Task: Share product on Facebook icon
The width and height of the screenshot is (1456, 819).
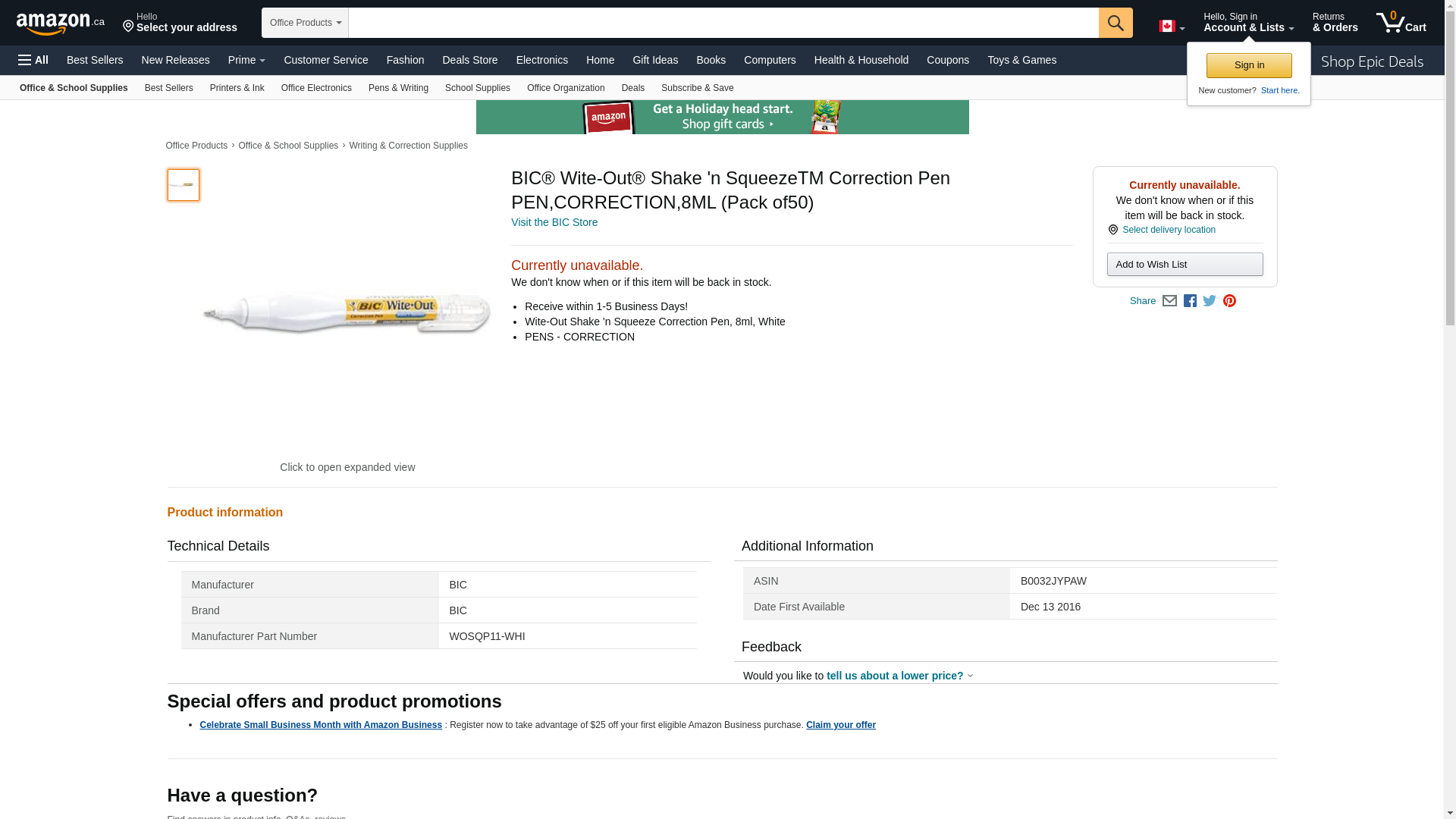Action: [1190, 301]
